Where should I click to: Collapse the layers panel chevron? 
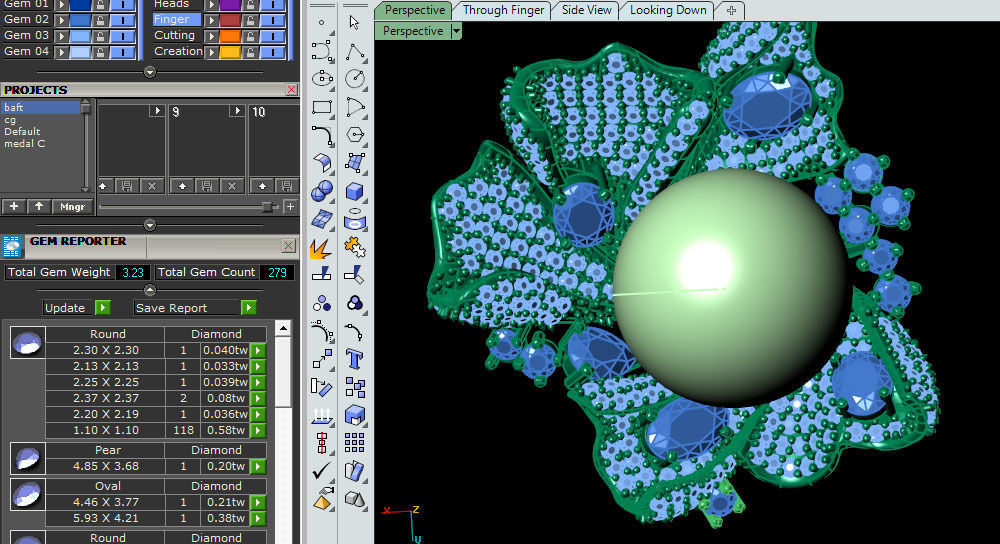point(150,72)
